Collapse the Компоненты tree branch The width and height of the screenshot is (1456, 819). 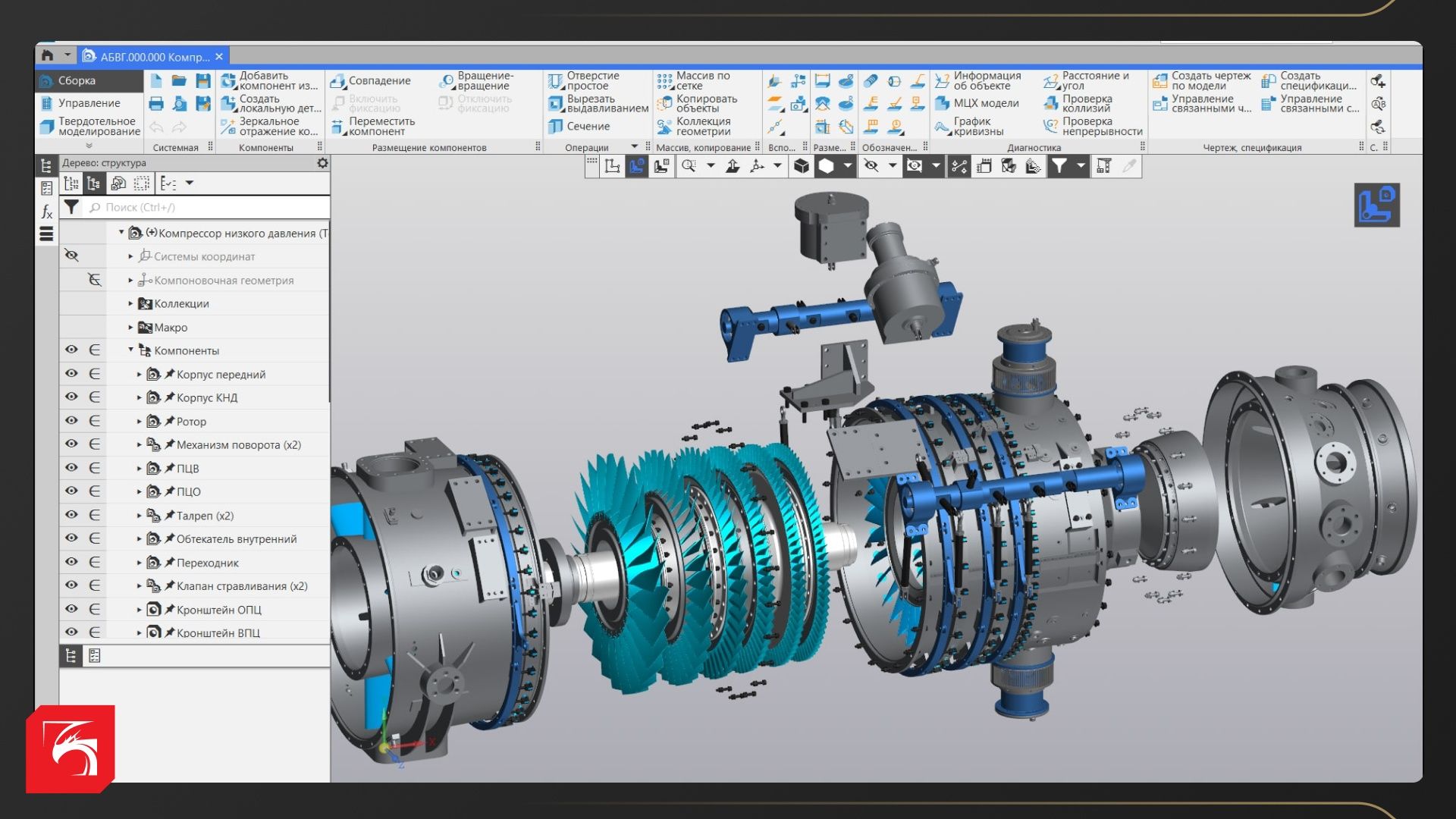click(x=130, y=350)
